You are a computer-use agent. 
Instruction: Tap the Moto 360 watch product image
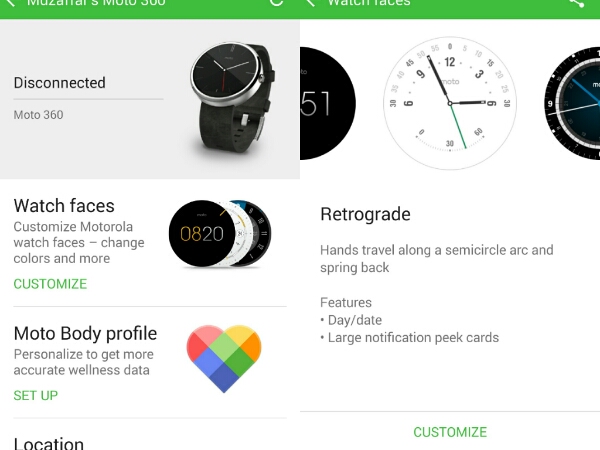click(233, 99)
